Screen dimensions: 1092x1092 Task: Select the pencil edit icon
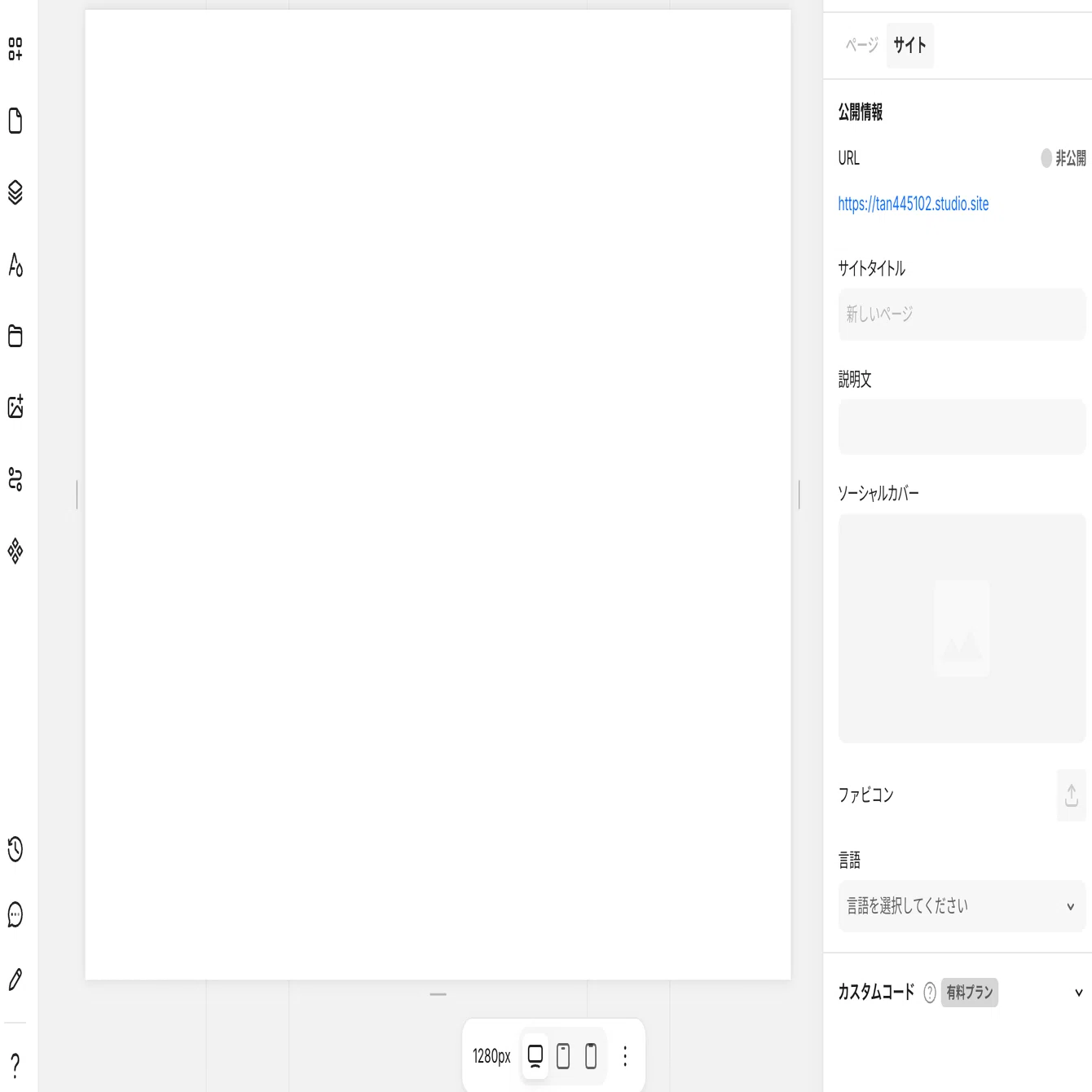coord(15,980)
